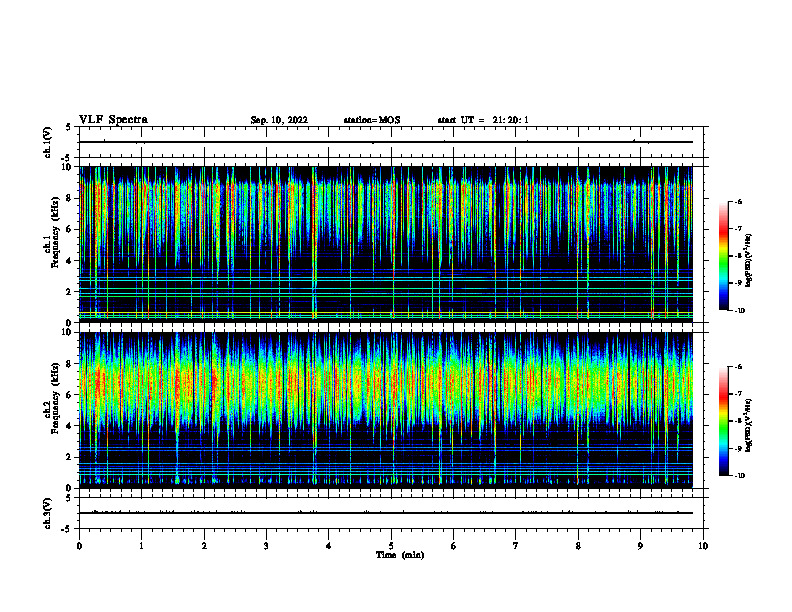
Task: Click the "ch.1(V)" axis label at top
Action: point(48,142)
